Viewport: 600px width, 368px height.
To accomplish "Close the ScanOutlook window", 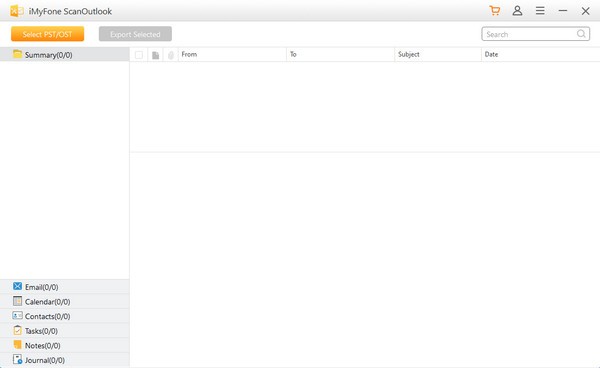I will 585,11.
